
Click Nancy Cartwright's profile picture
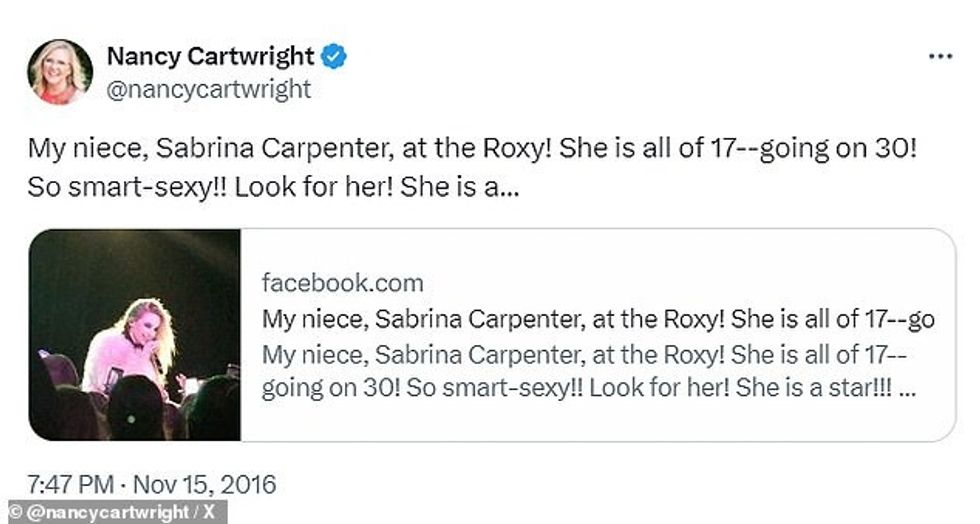pos(60,71)
